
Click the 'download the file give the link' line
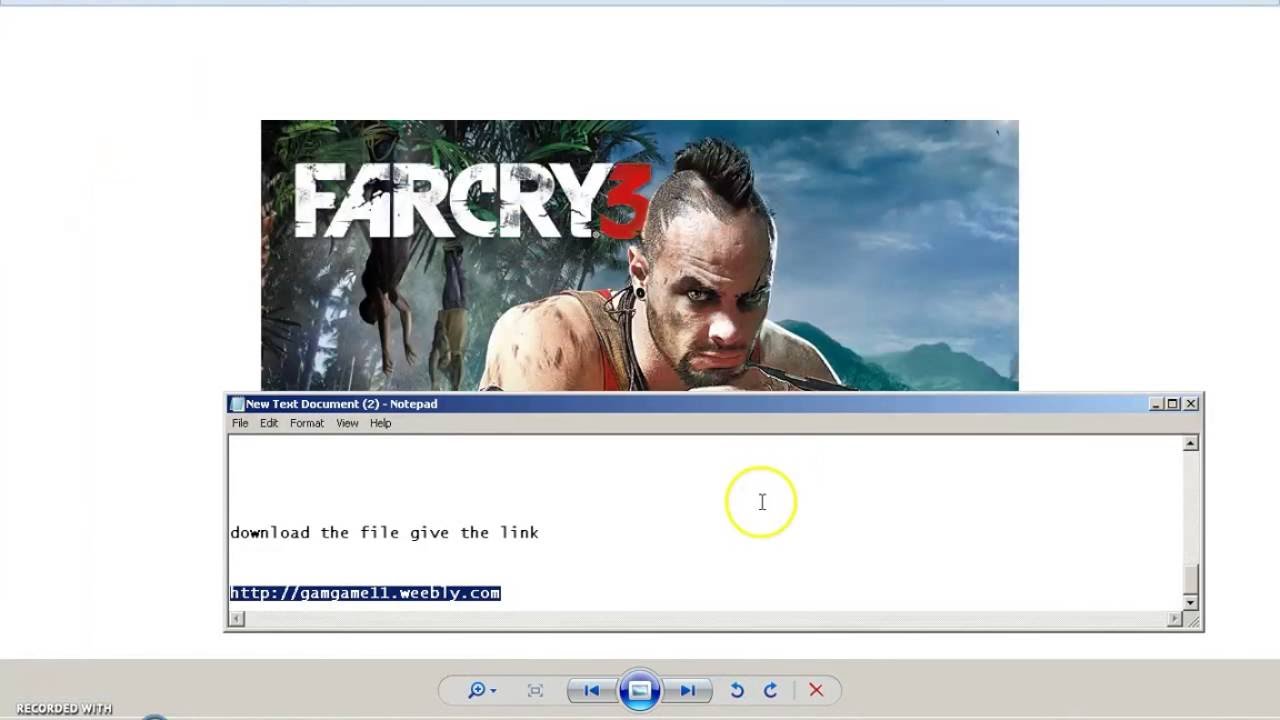(385, 533)
